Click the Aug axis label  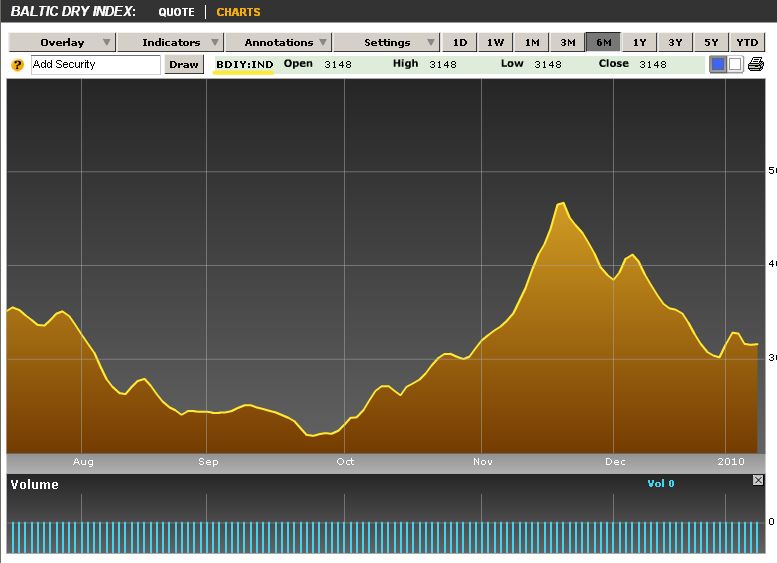click(x=83, y=461)
